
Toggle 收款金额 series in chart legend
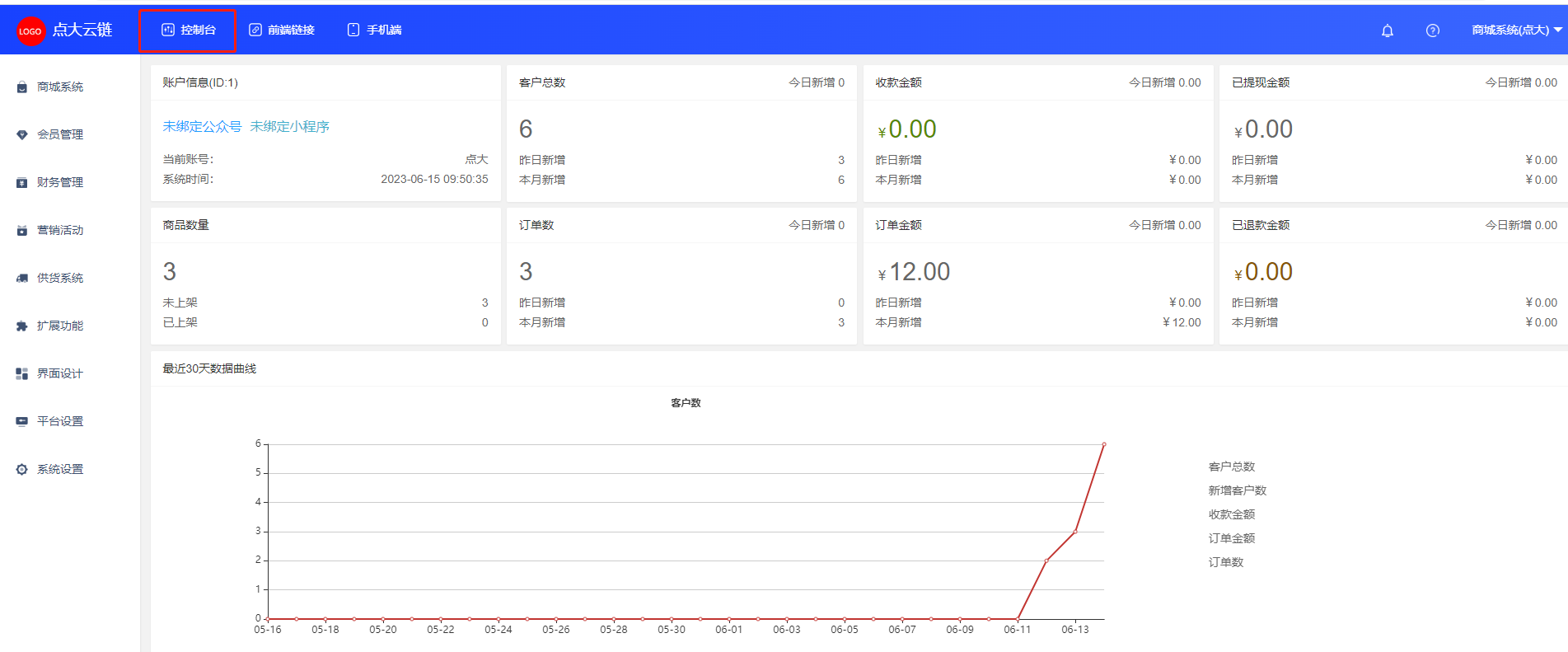1231,514
